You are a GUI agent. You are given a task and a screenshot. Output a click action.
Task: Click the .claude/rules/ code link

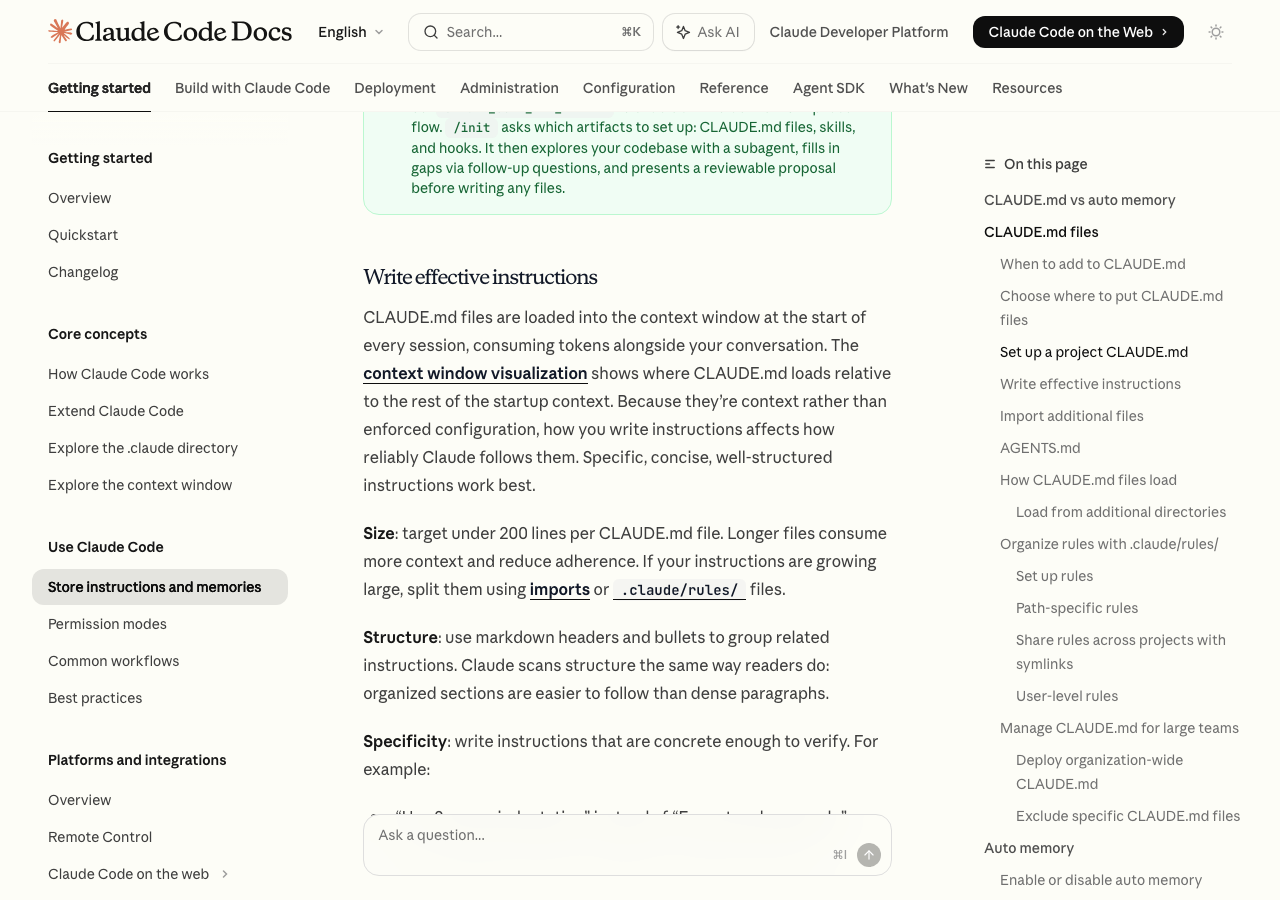click(x=679, y=589)
